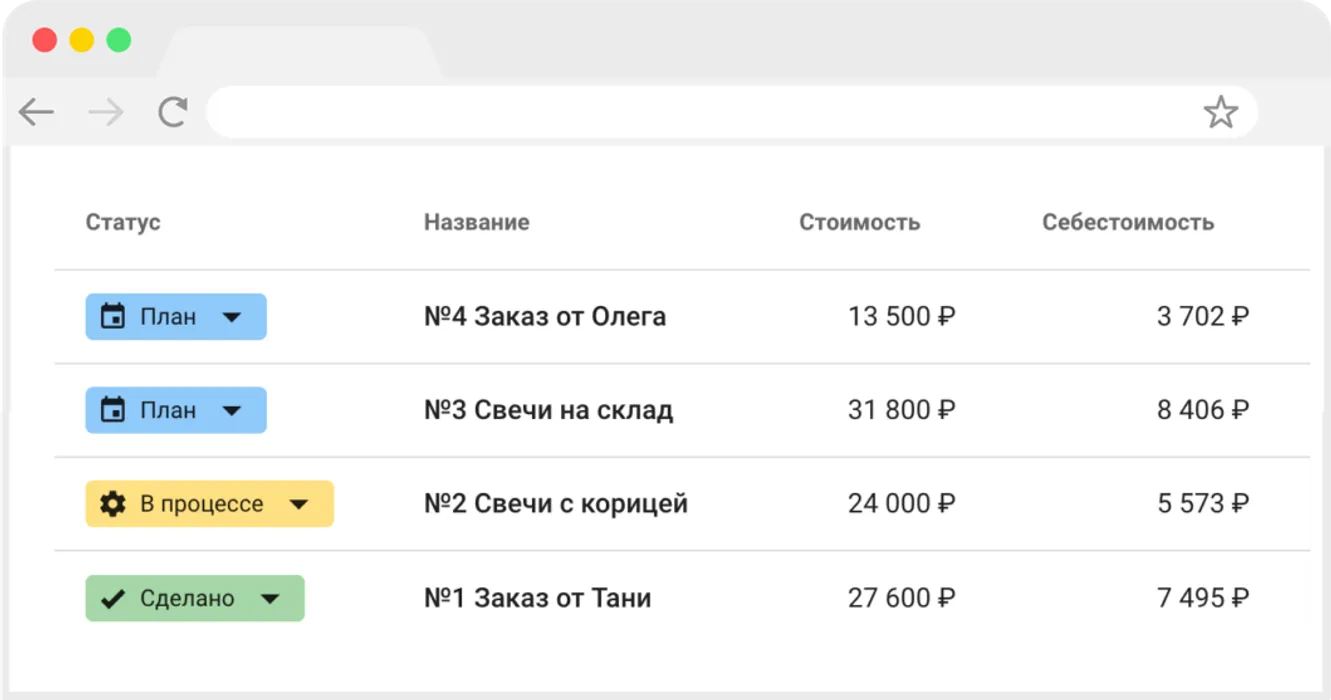The width and height of the screenshot is (1331, 700).
Task: Click gear icon in В процессе status
Action: (x=113, y=504)
